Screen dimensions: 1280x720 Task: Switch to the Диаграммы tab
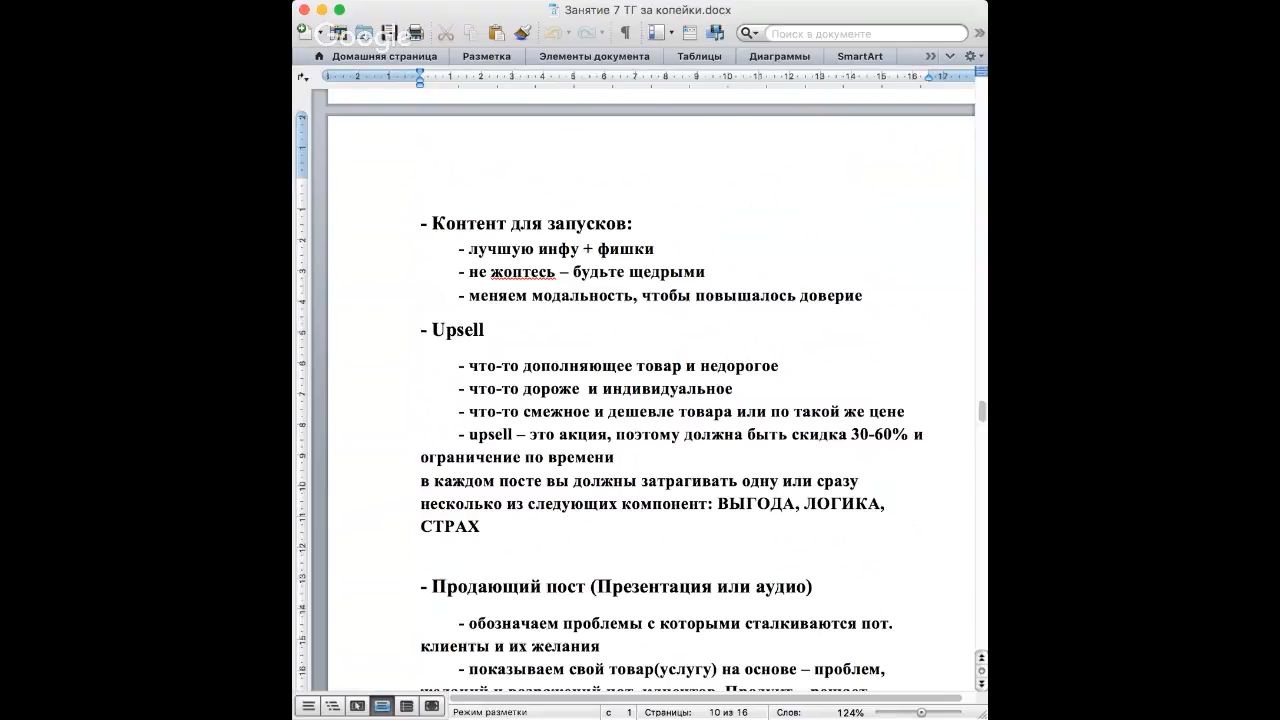[779, 56]
